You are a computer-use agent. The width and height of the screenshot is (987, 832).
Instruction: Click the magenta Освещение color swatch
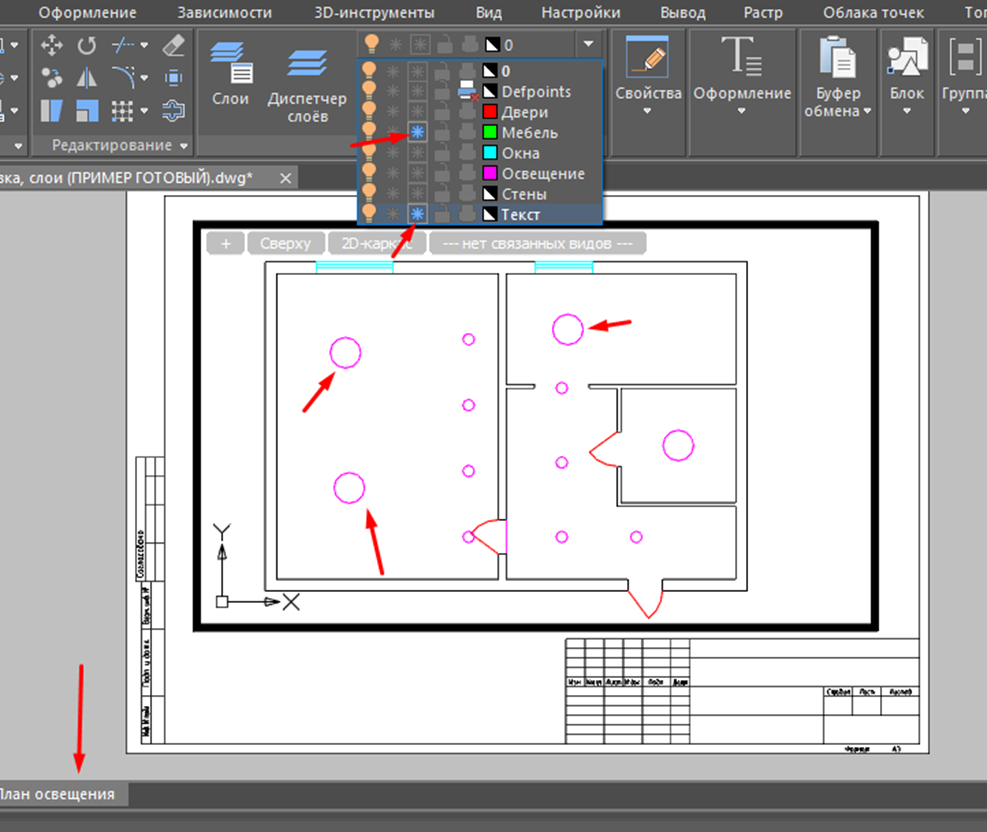coord(490,174)
